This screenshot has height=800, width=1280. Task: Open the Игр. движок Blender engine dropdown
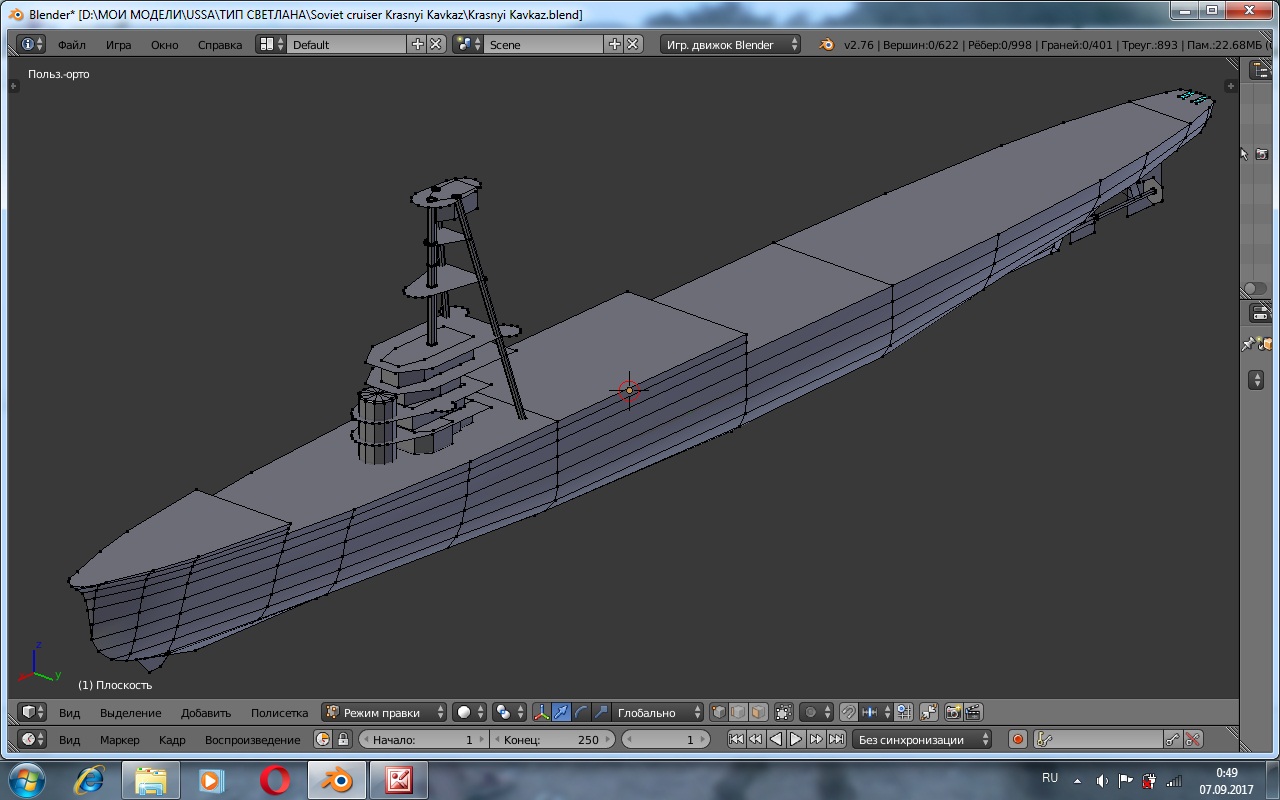click(731, 45)
